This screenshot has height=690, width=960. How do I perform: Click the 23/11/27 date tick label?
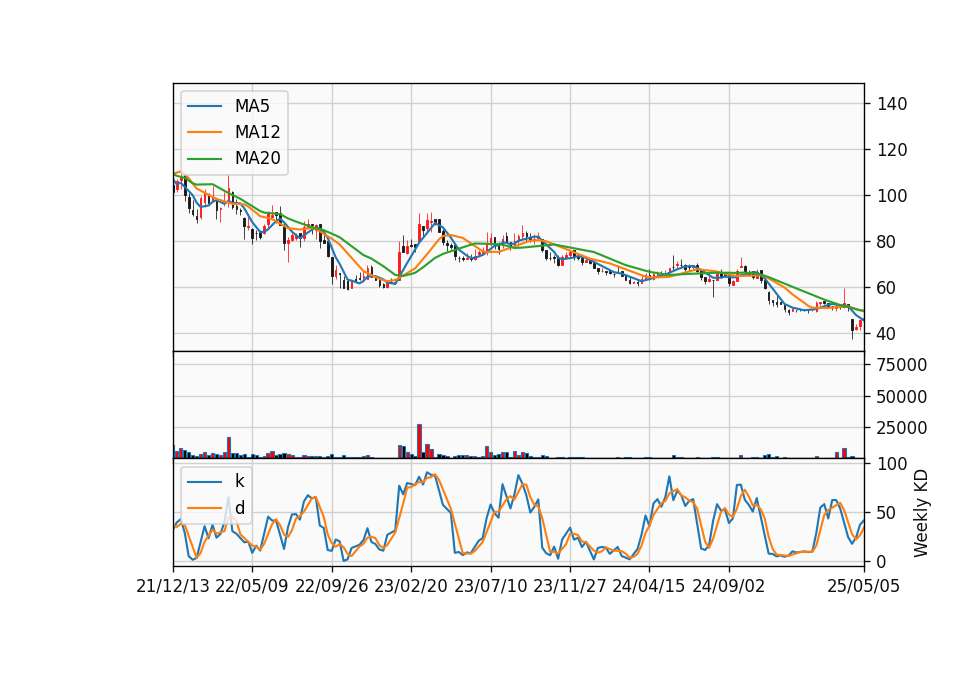click(x=569, y=586)
